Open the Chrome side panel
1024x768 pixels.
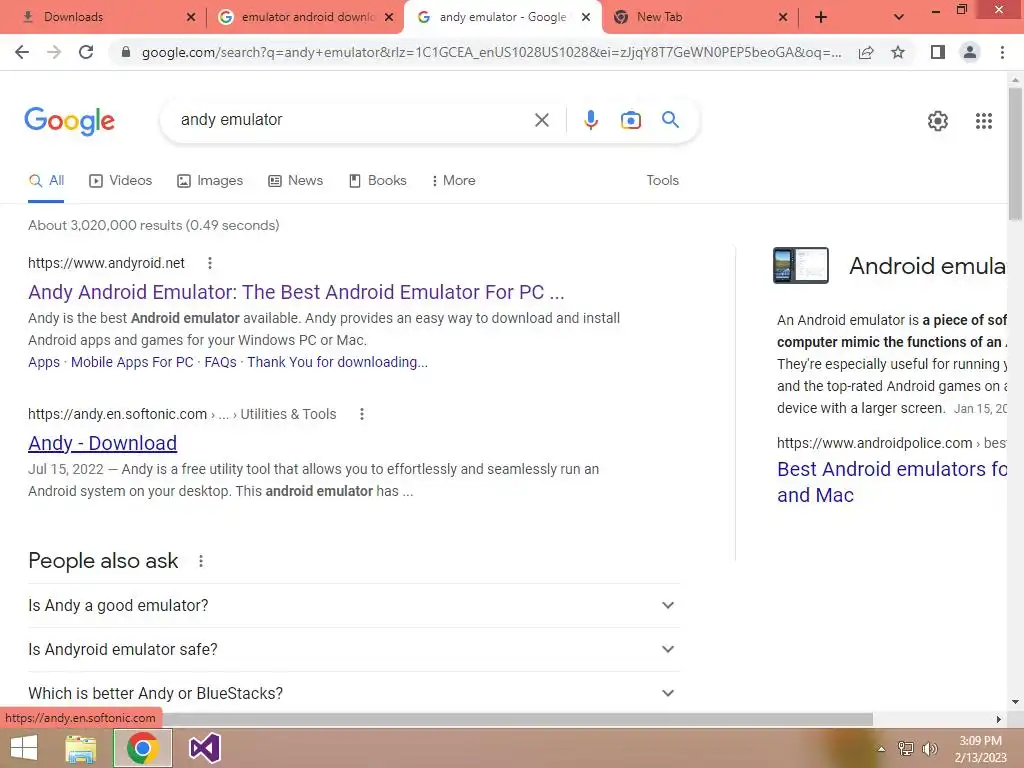pyautogui.click(x=938, y=52)
